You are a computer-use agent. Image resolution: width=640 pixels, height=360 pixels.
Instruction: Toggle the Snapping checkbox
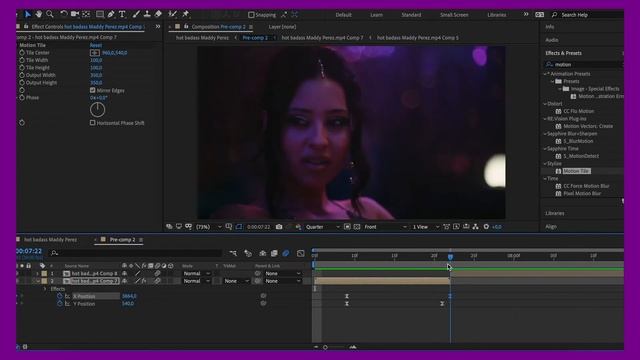(251, 15)
